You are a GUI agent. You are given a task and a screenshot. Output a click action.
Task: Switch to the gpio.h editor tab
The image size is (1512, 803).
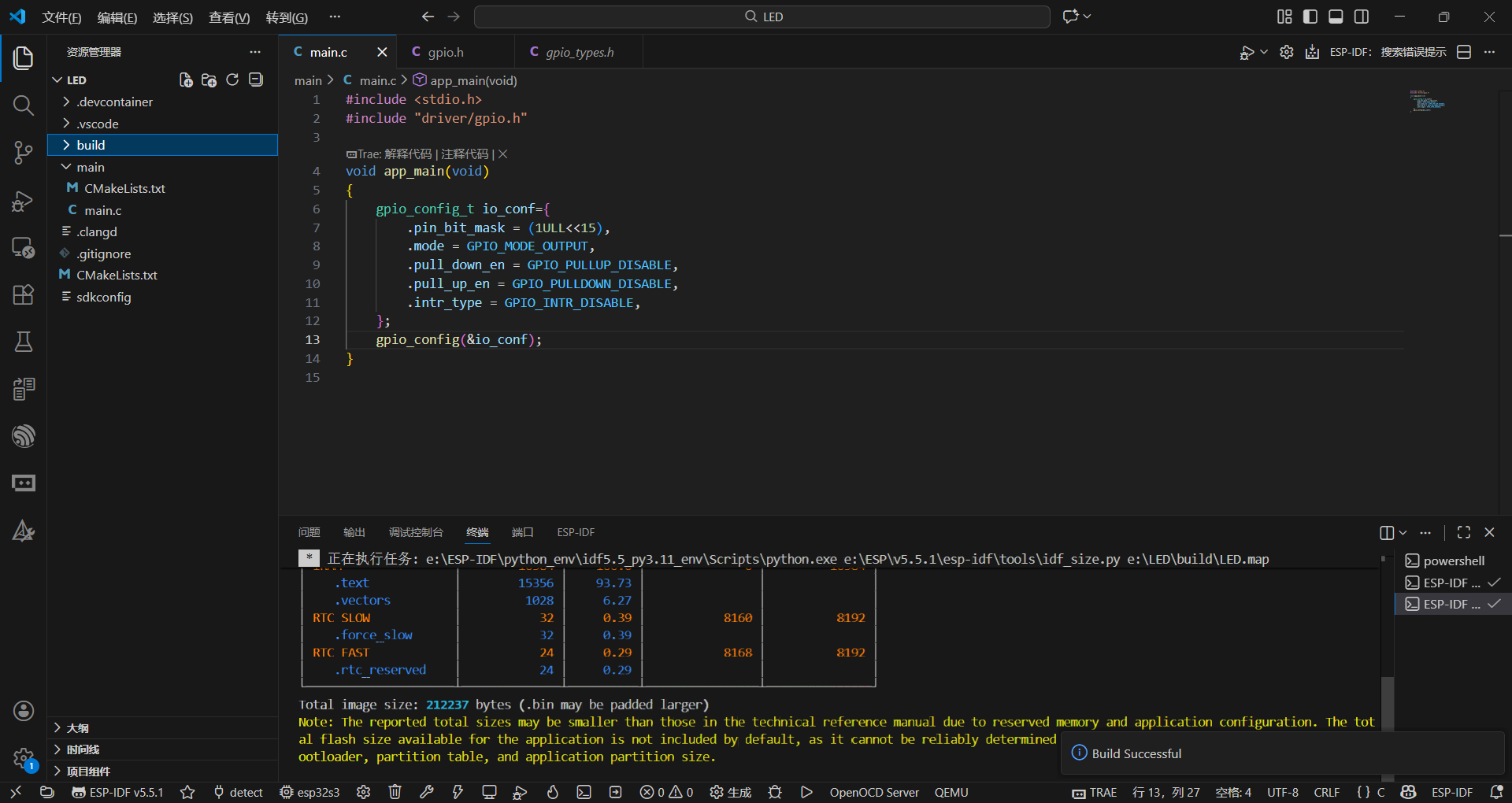click(x=455, y=52)
